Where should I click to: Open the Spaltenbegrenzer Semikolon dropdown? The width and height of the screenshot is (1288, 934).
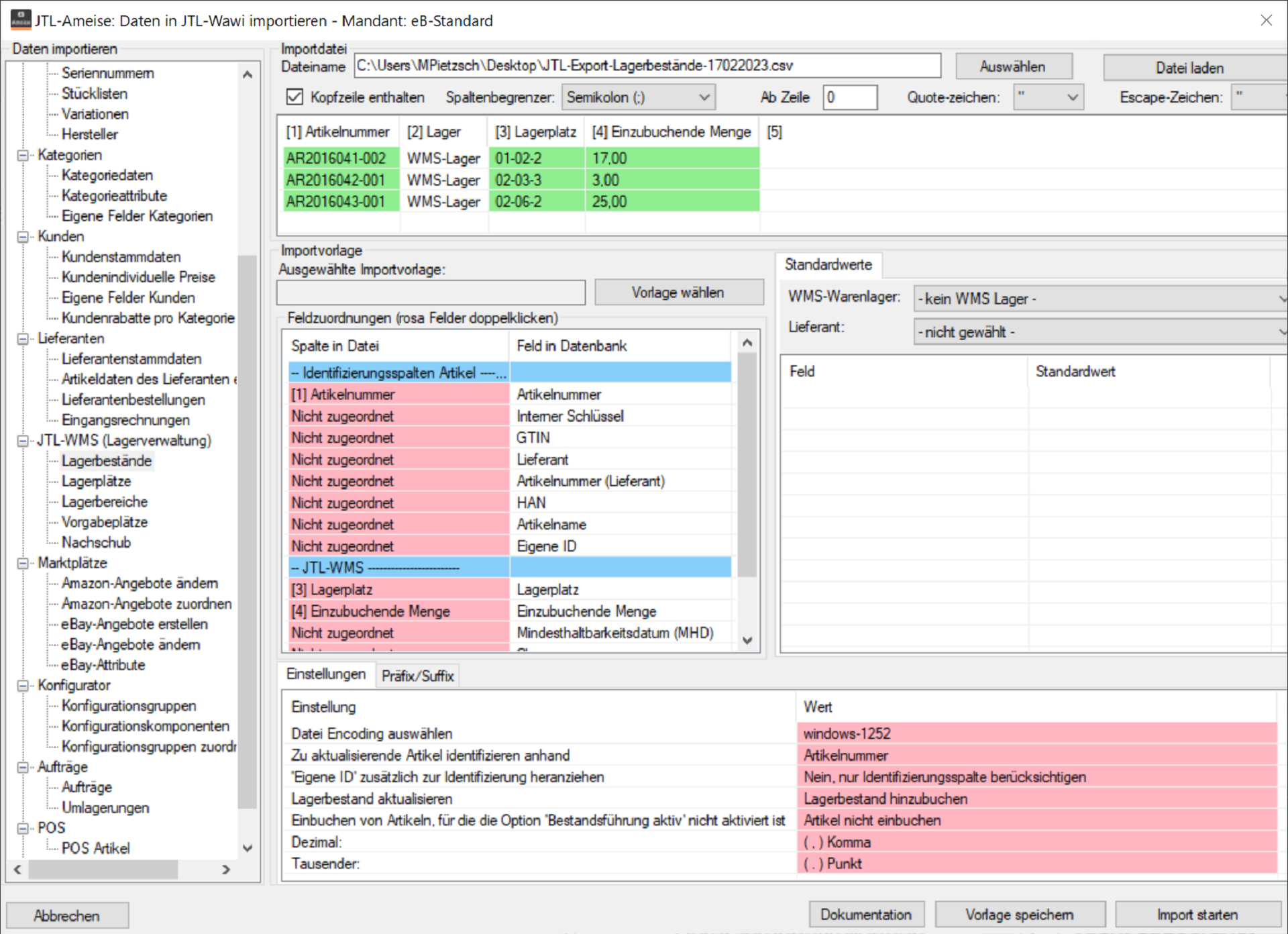tap(638, 97)
